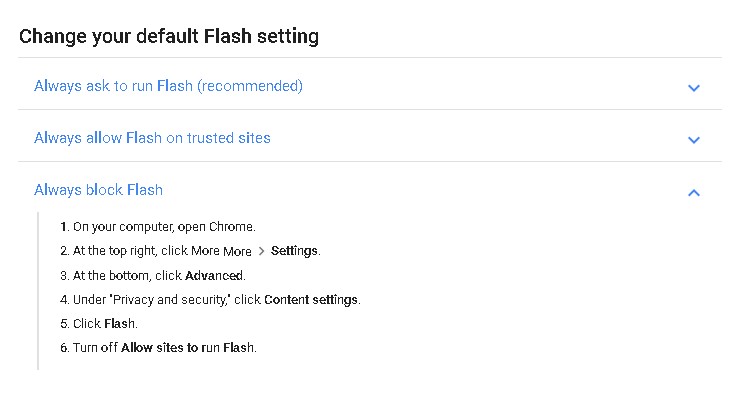
Task: Collapse the 'Always block Flash' section chevron
Action: tap(693, 192)
